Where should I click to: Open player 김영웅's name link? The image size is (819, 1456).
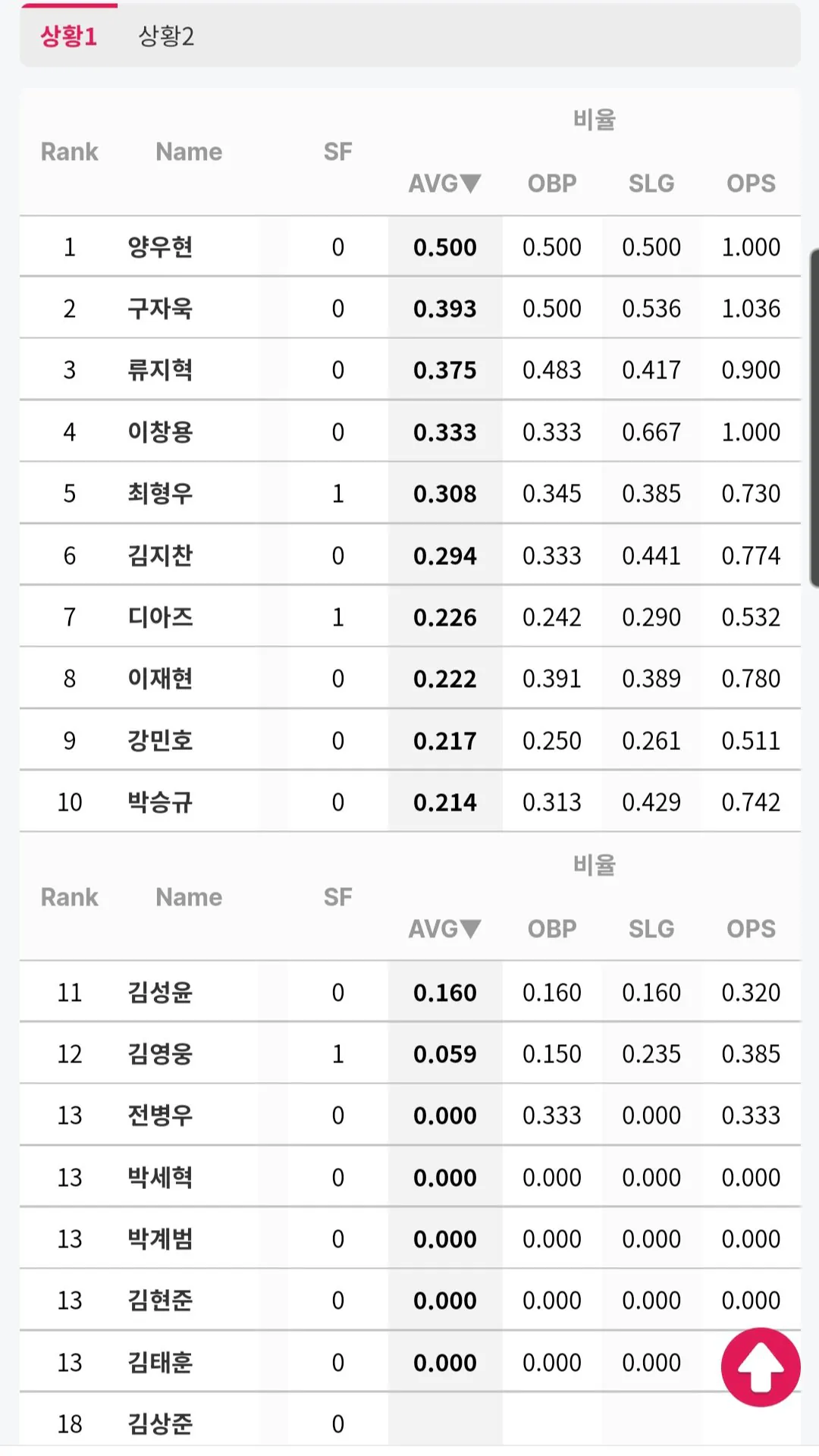pos(160,1054)
